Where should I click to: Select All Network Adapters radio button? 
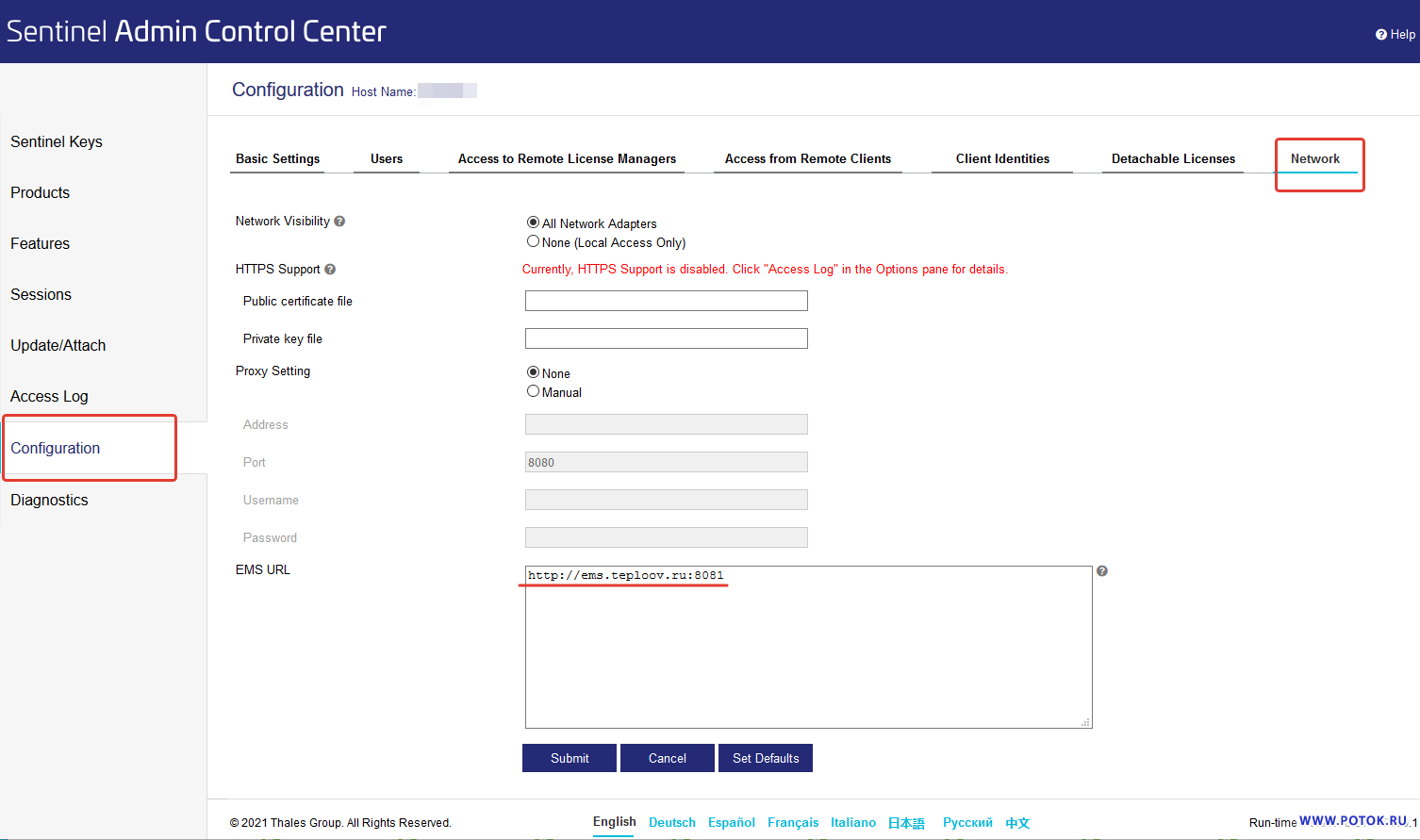533,222
